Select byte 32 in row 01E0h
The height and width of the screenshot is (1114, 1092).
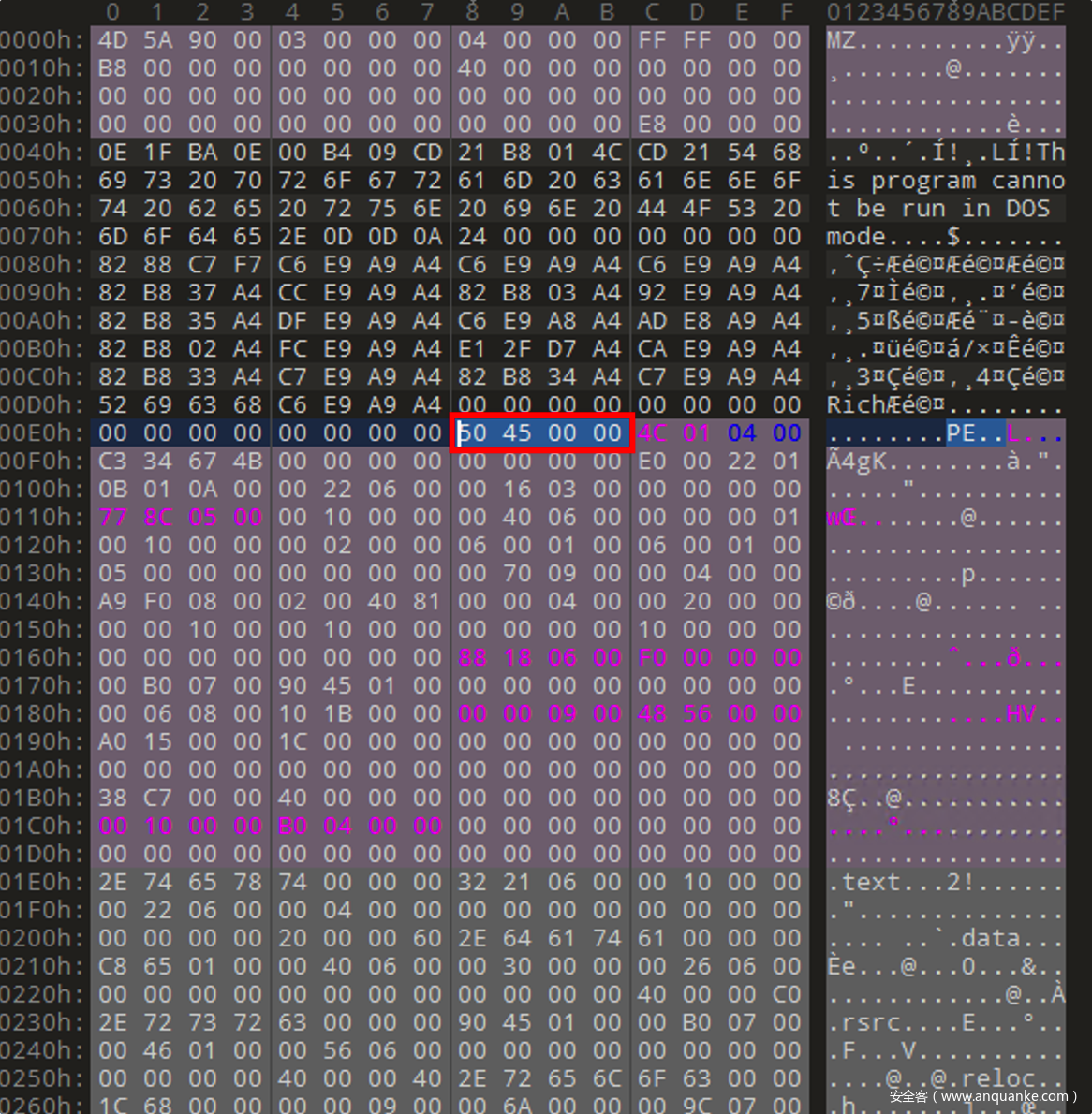tap(472, 883)
